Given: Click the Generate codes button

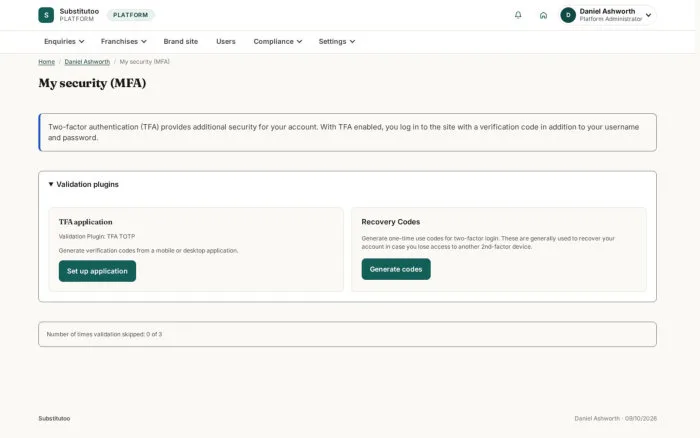Looking at the screenshot, I should [396, 269].
